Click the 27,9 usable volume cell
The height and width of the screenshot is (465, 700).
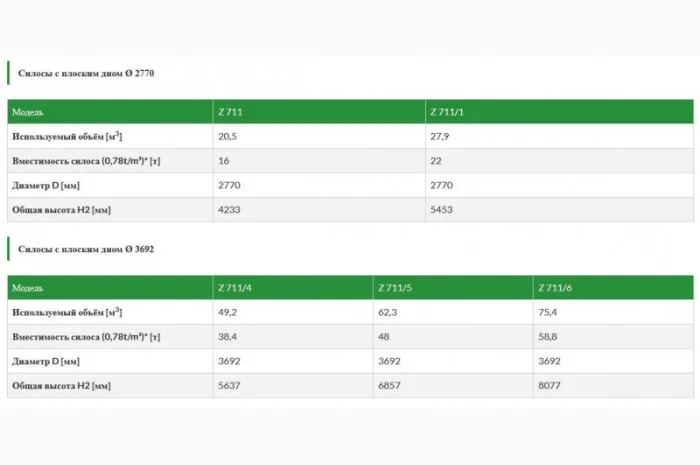coord(440,136)
